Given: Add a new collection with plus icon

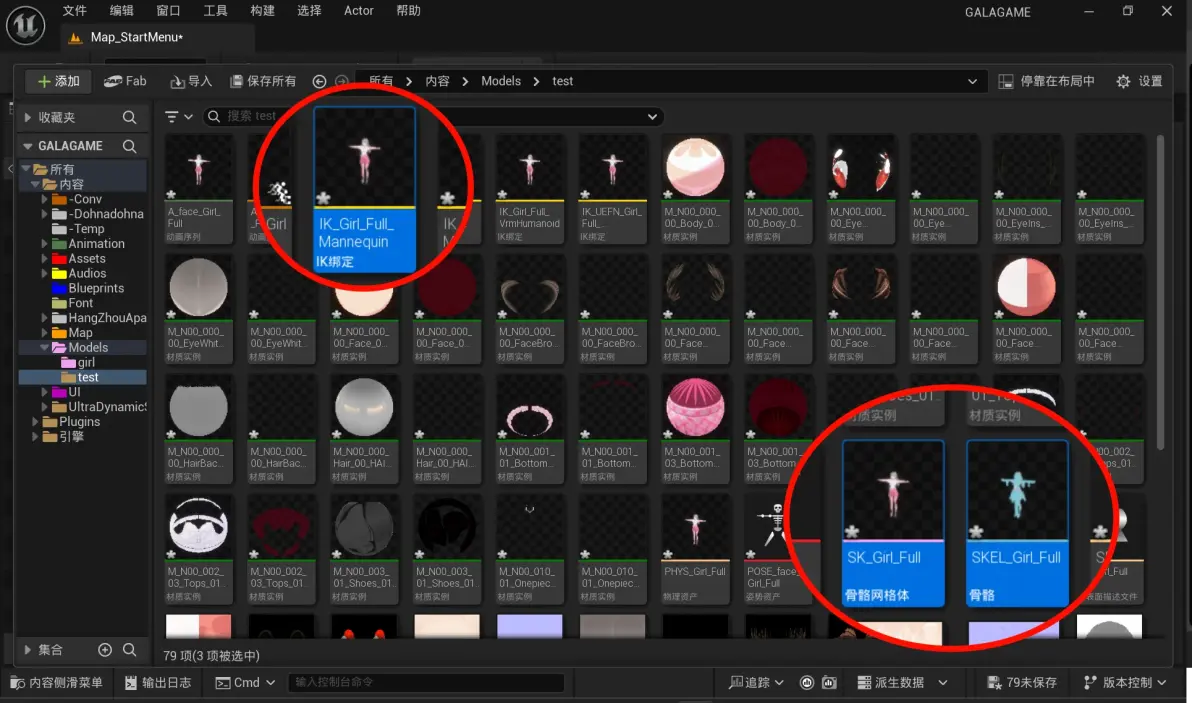Looking at the screenshot, I should [x=105, y=650].
